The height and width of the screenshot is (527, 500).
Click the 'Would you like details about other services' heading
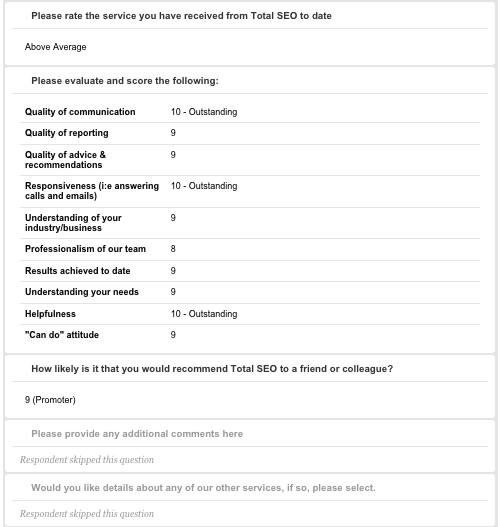203,488
